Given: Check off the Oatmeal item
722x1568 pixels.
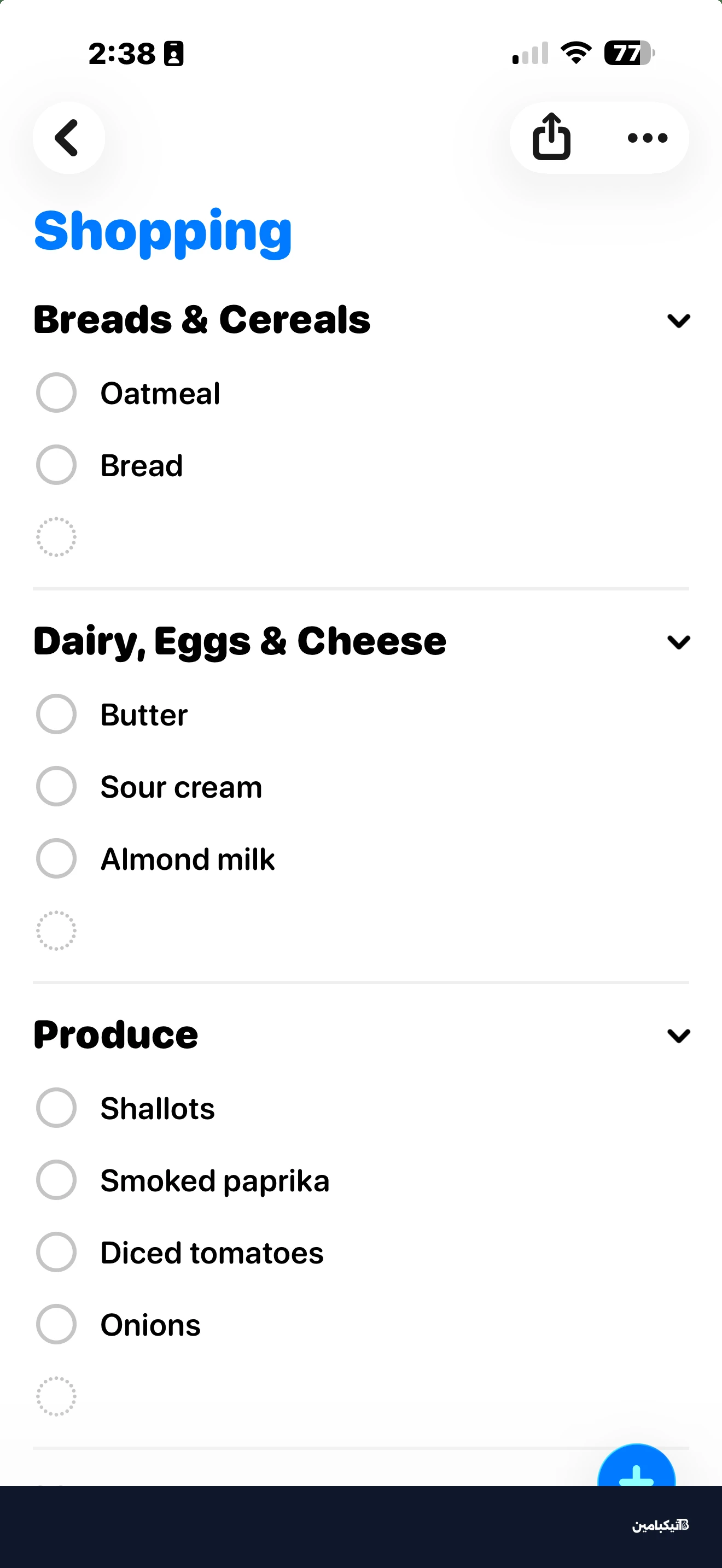Looking at the screenshot, I should pos(56,393).
